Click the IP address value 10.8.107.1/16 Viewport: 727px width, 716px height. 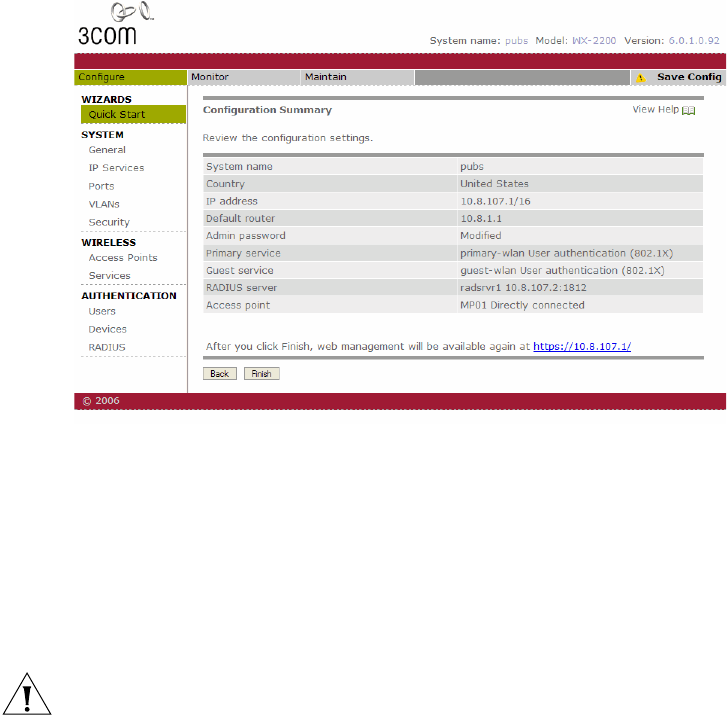[495, 201]
